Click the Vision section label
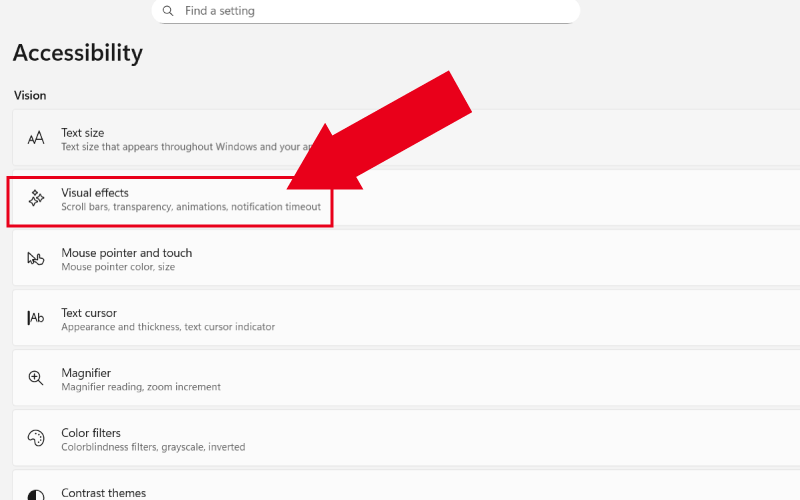The width and height of the screenshot is (800, 500). tap(30, 95)
